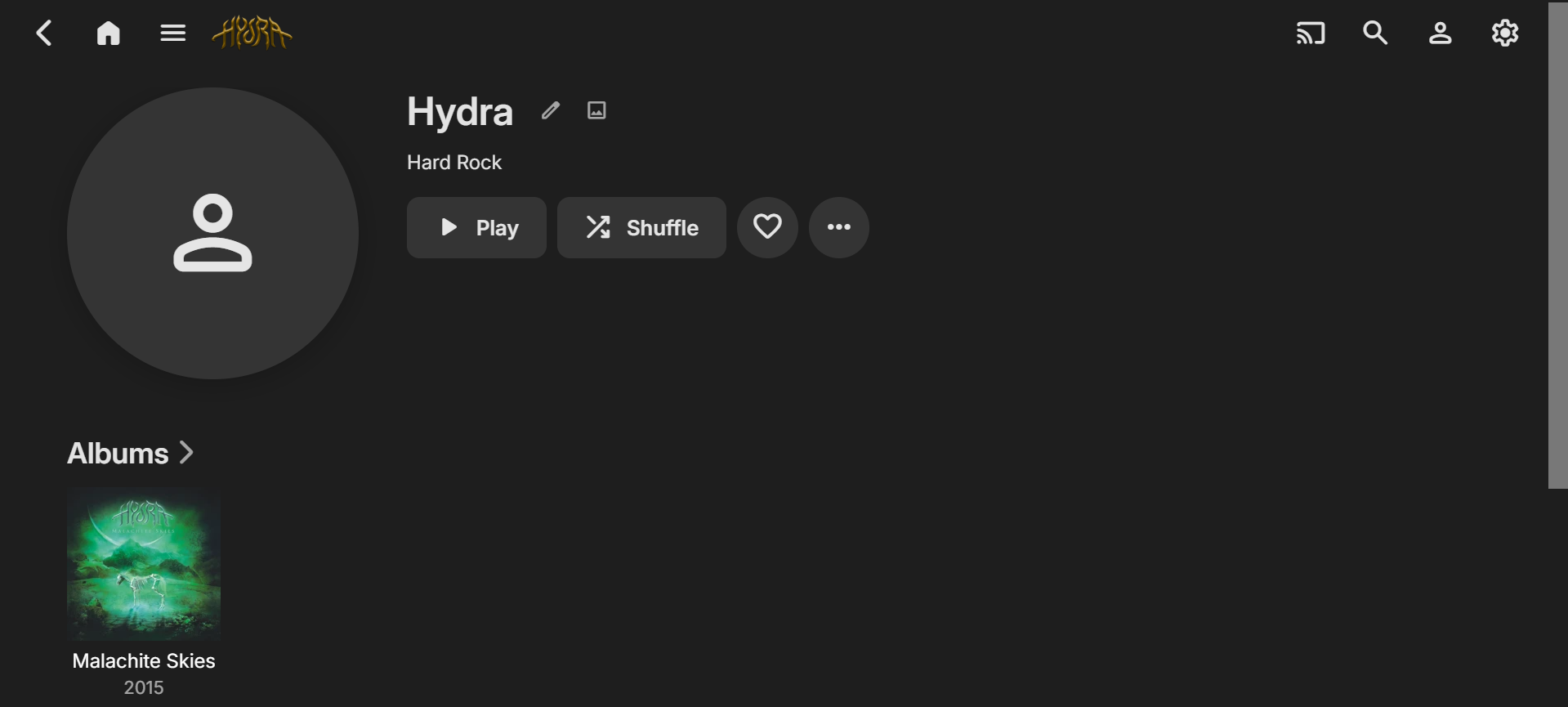Click the Hard Rock genre link
1568x707 pixels.
(x=454, y=163)
